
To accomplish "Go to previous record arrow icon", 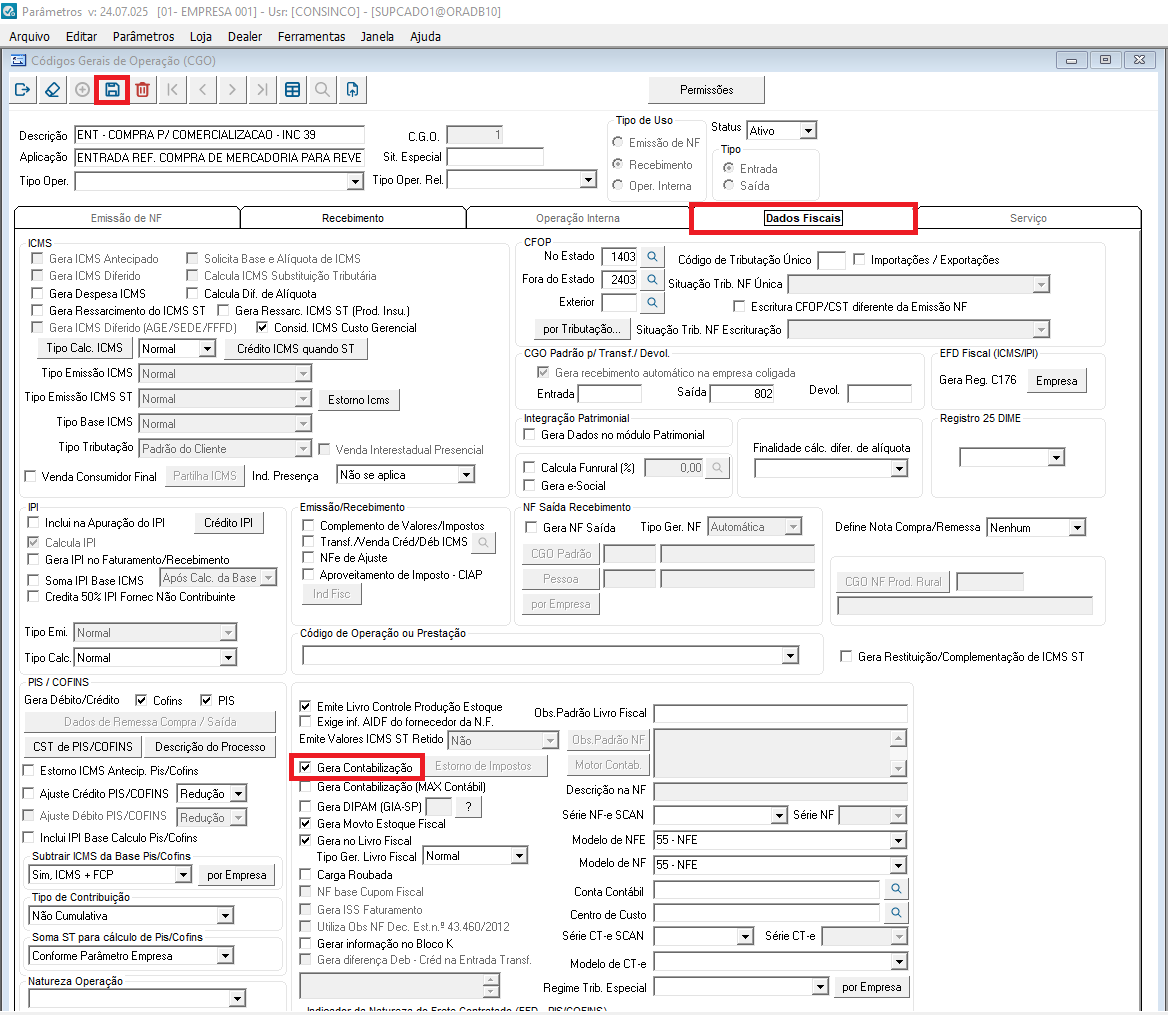I will point(203,89).
